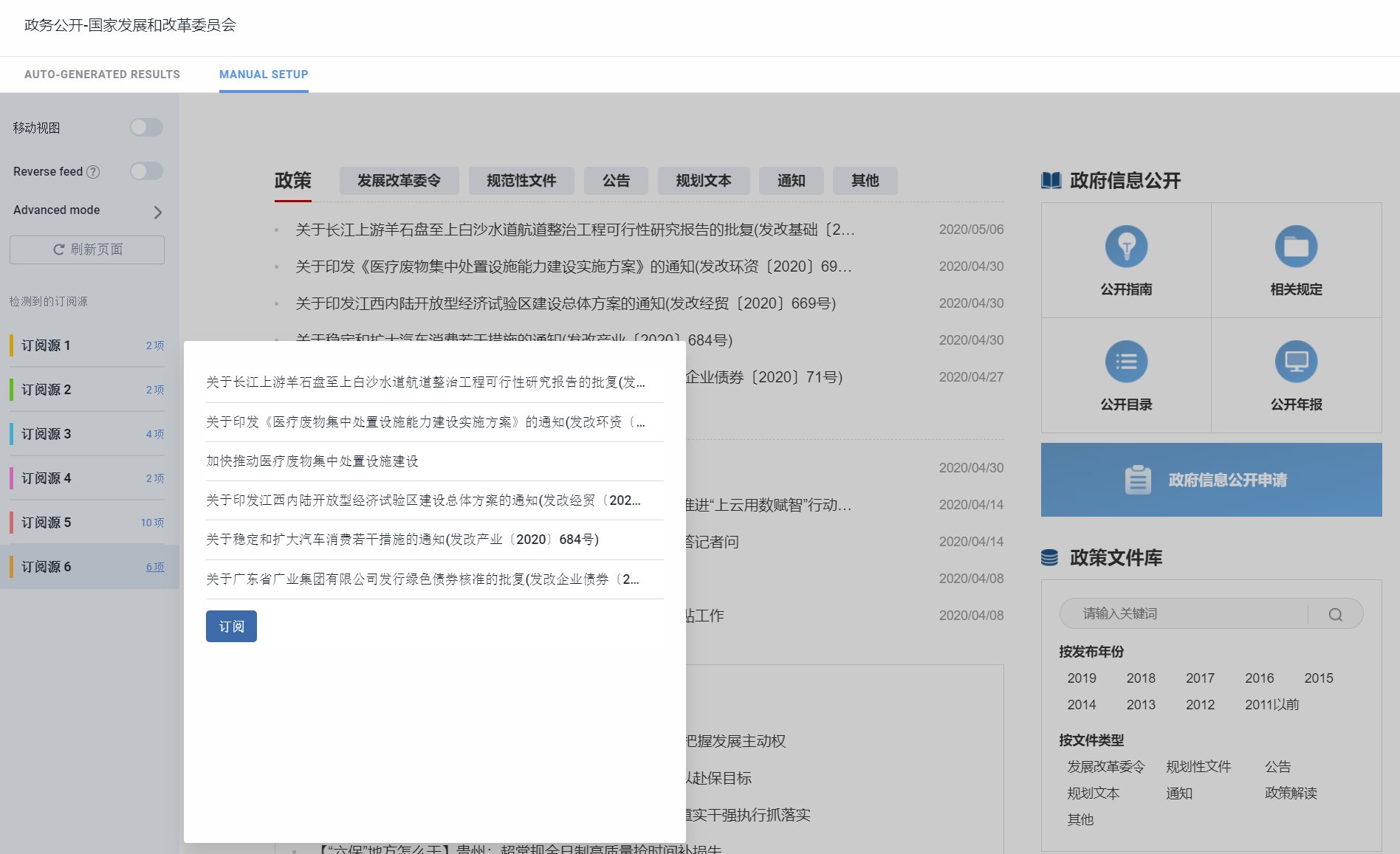The width and height of the screenshot is (1400, 854).
Task: Select the 发展改革委令 policy tab
Action: (x=399, y=181)
